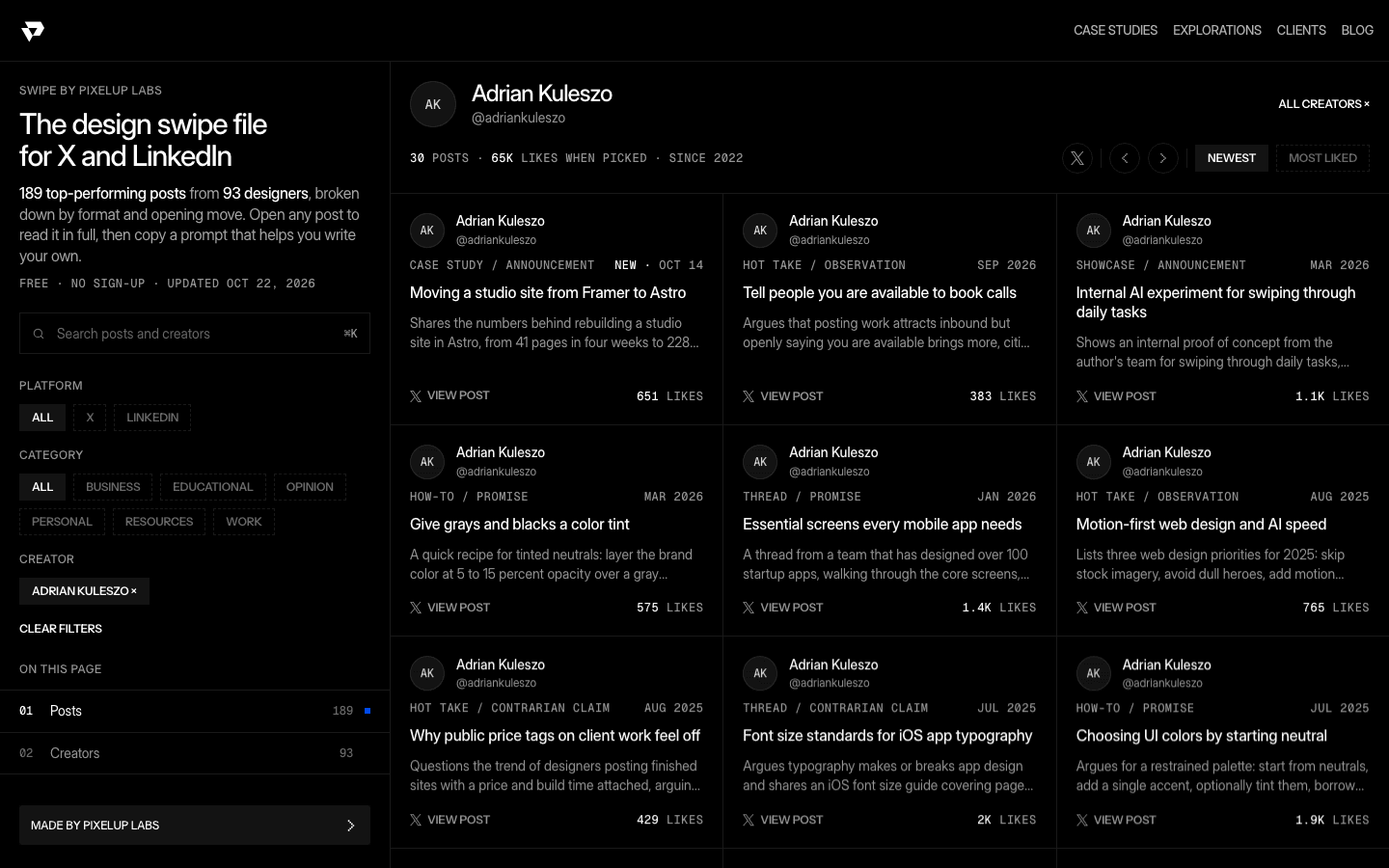Go to previous creator arrow

click(x=1125, y=158)
